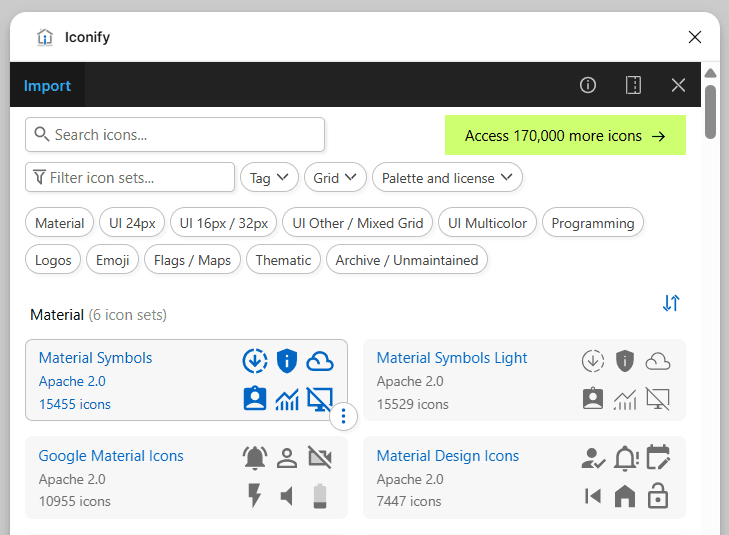Click account check icon in Material Design Icons
The image size is (729, 535).
[593, 458]
